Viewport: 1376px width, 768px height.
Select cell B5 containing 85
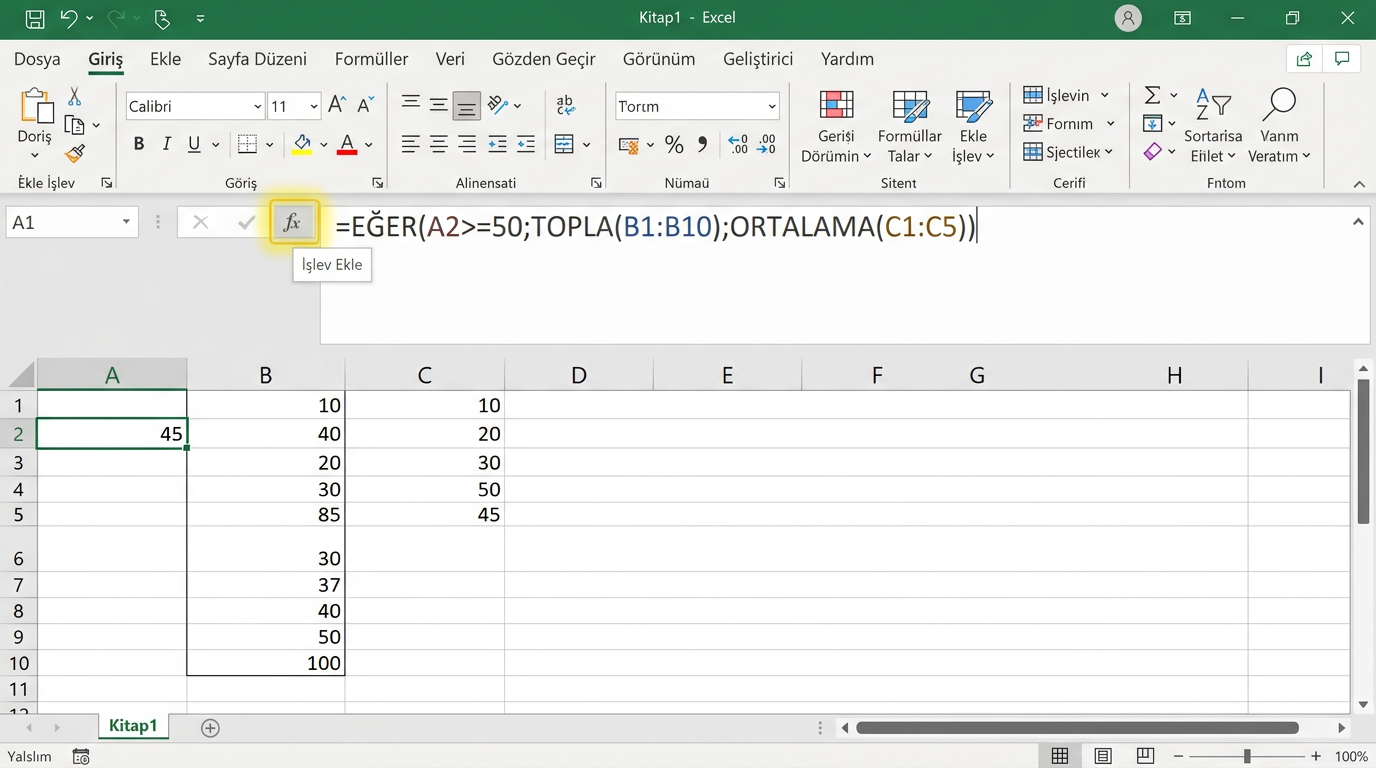coord(266,515)
